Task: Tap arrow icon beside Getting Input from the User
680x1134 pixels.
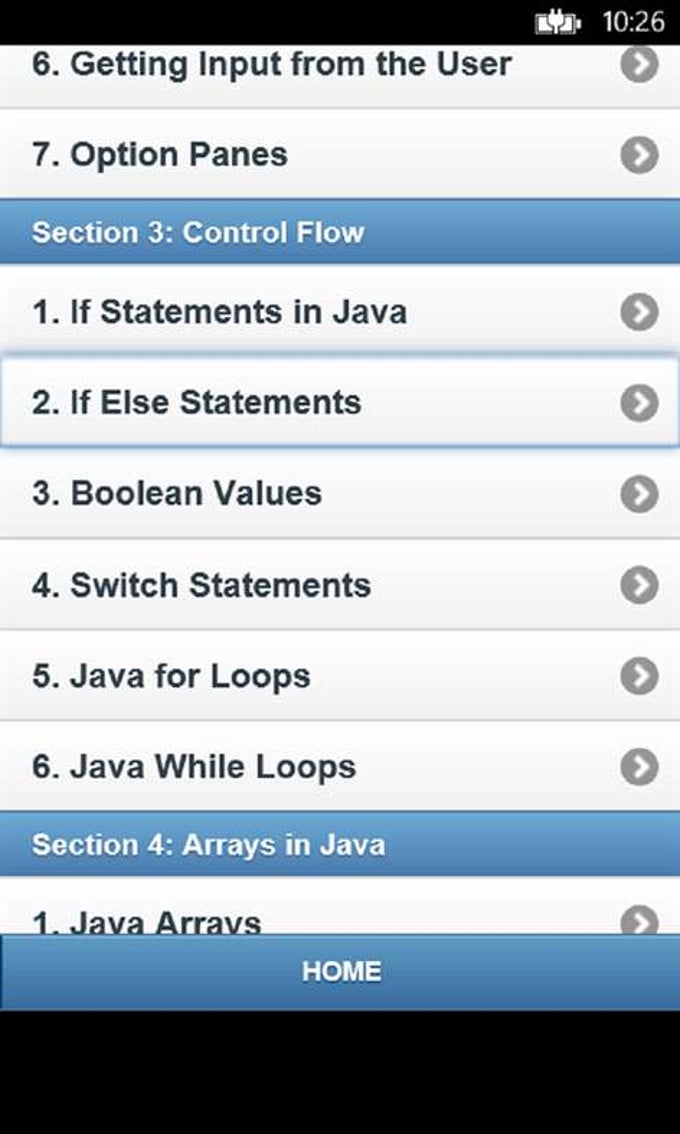Action: pyautogui.click(x=639, y=64)
